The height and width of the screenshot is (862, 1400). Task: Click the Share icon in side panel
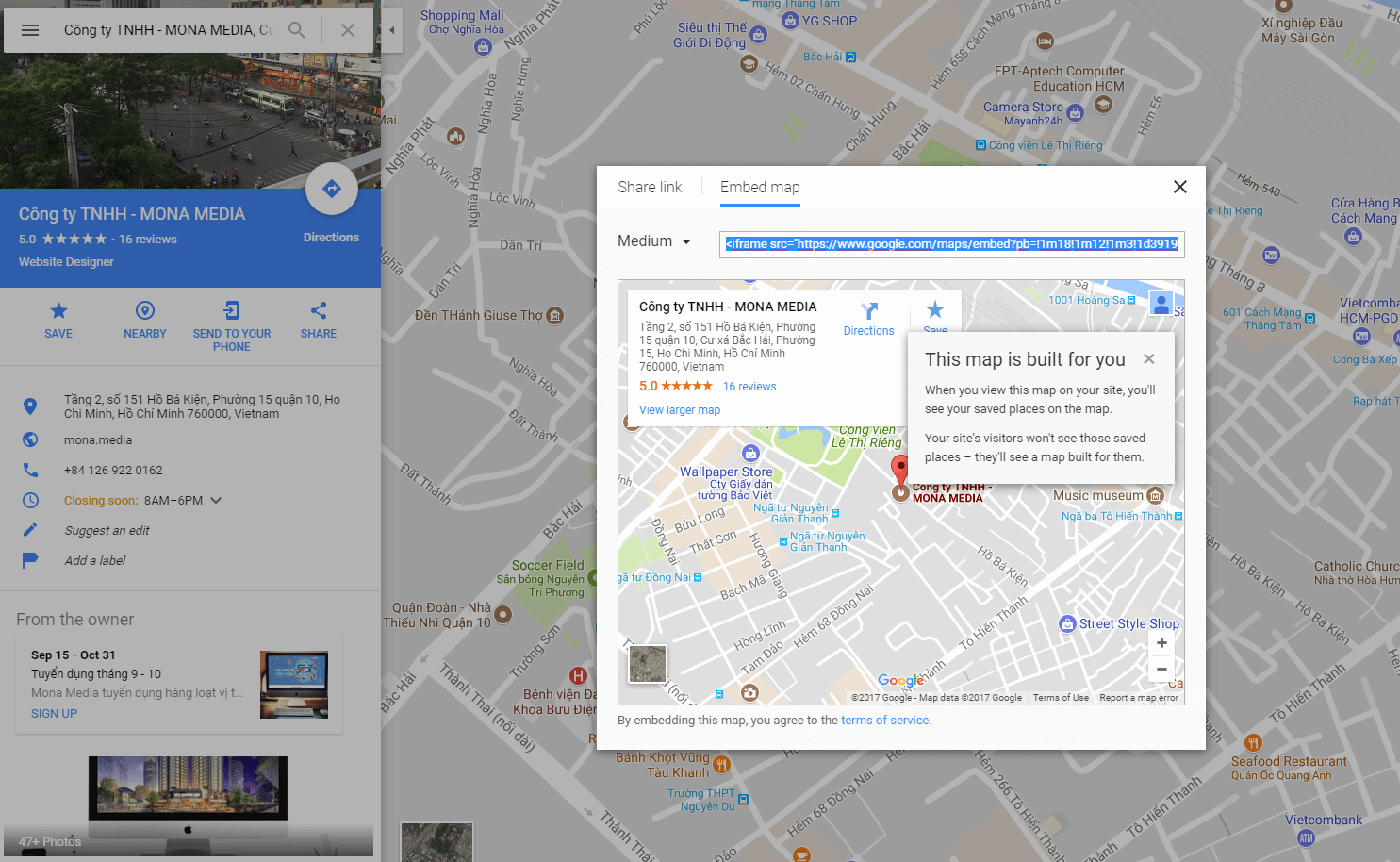tap(319, 310)
